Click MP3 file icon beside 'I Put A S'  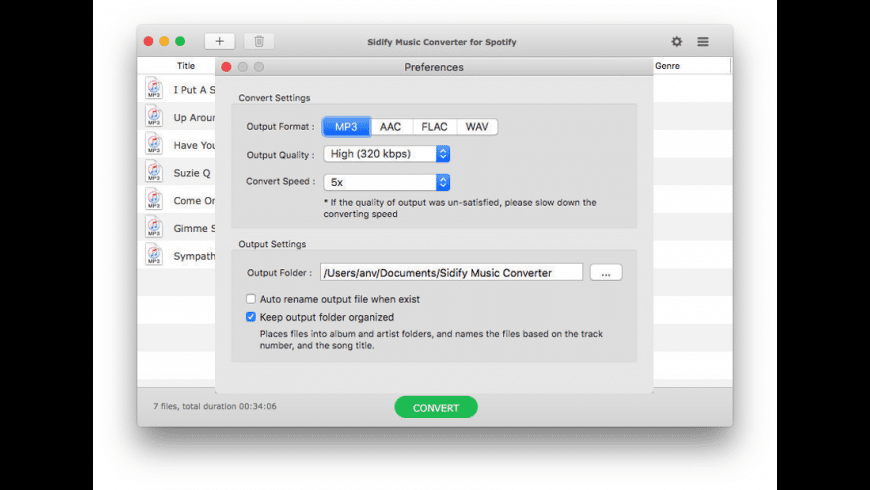(x=154, y=88)
